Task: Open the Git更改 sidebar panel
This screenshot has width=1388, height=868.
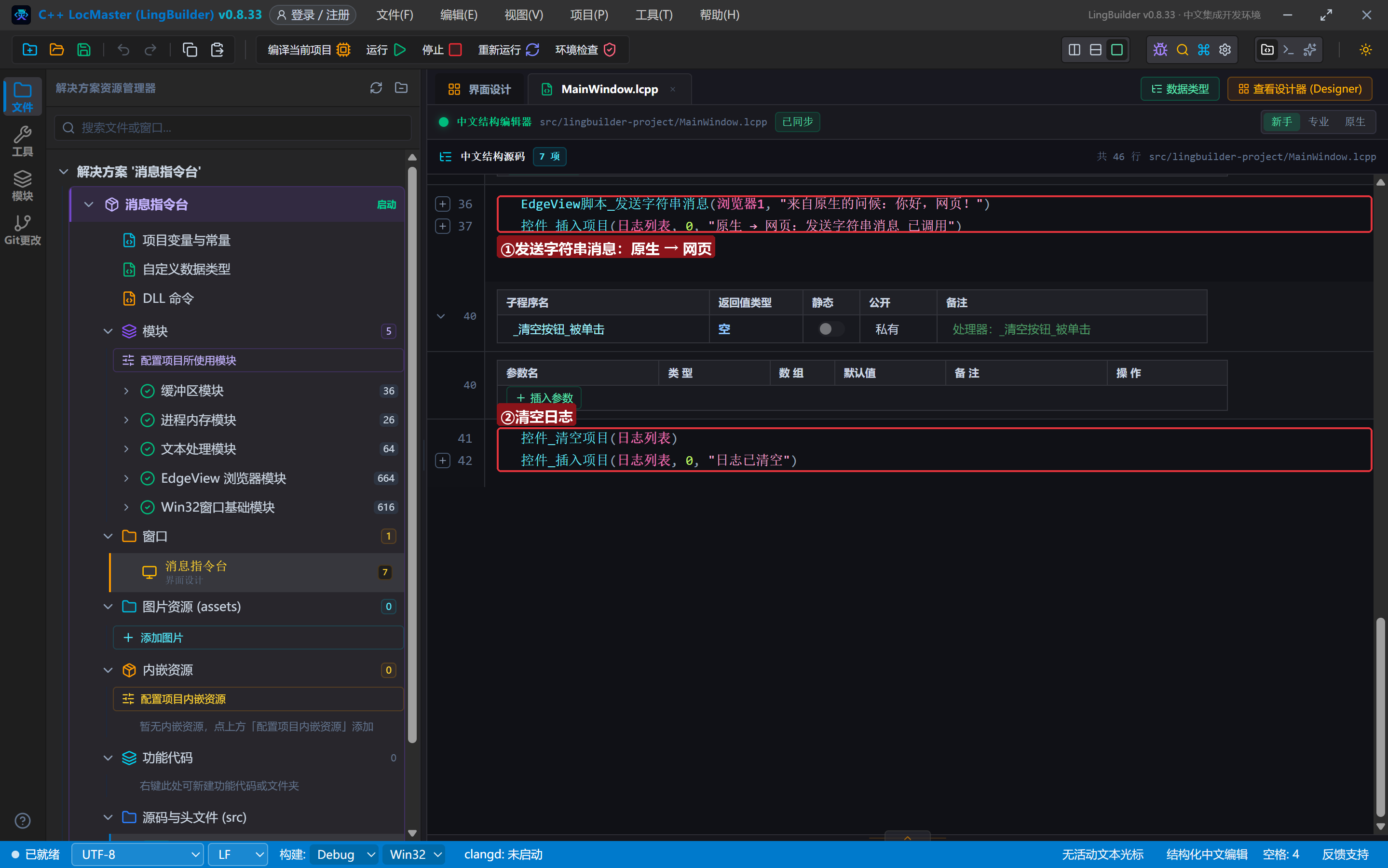Action: (22, 230)
